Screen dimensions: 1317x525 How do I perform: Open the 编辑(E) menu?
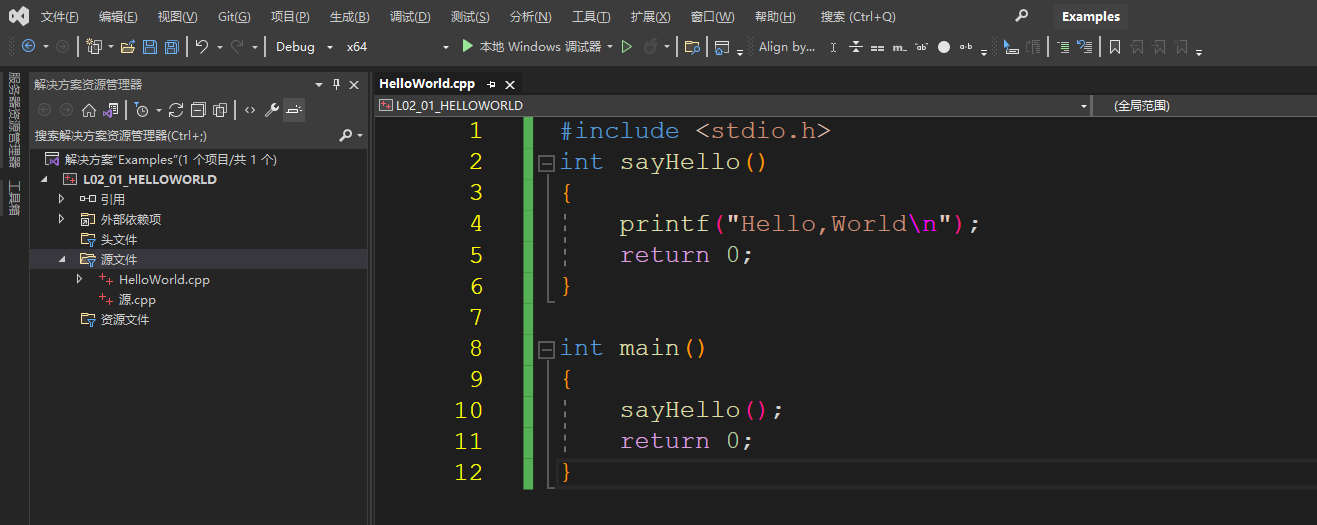click(x=118, y=17)
